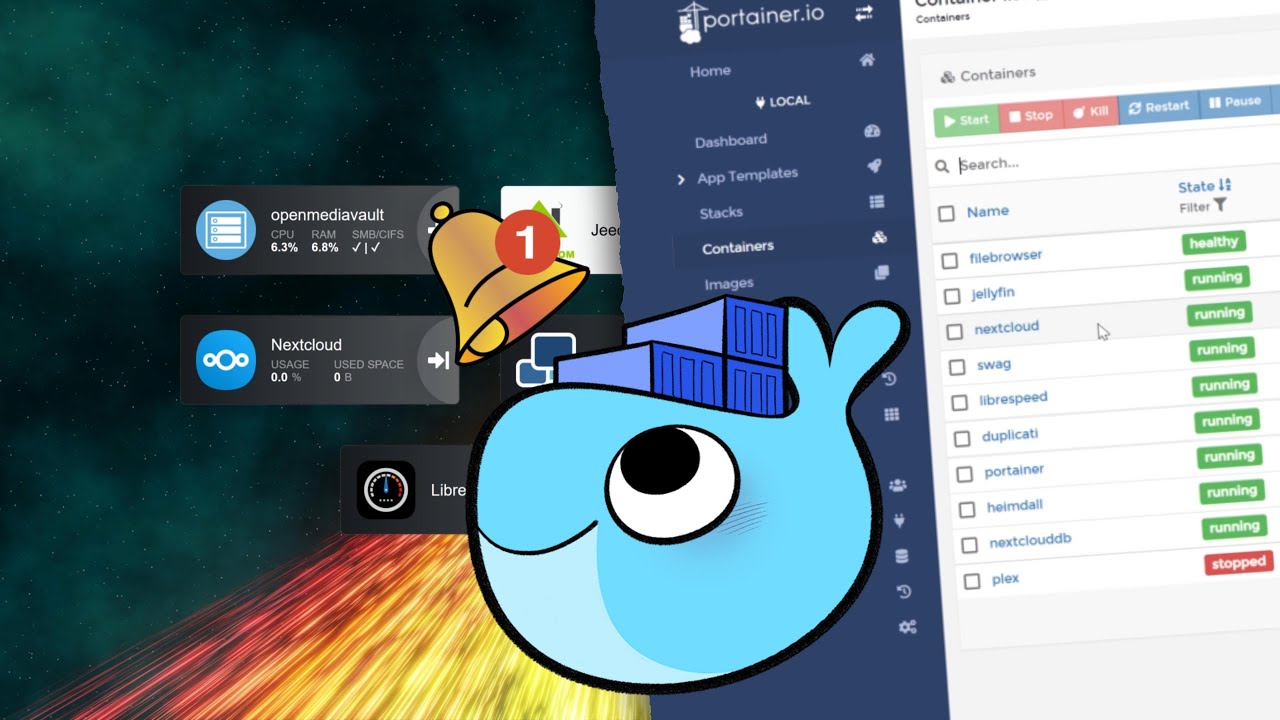Click the search magnifier icon

[x=941, y=167]
